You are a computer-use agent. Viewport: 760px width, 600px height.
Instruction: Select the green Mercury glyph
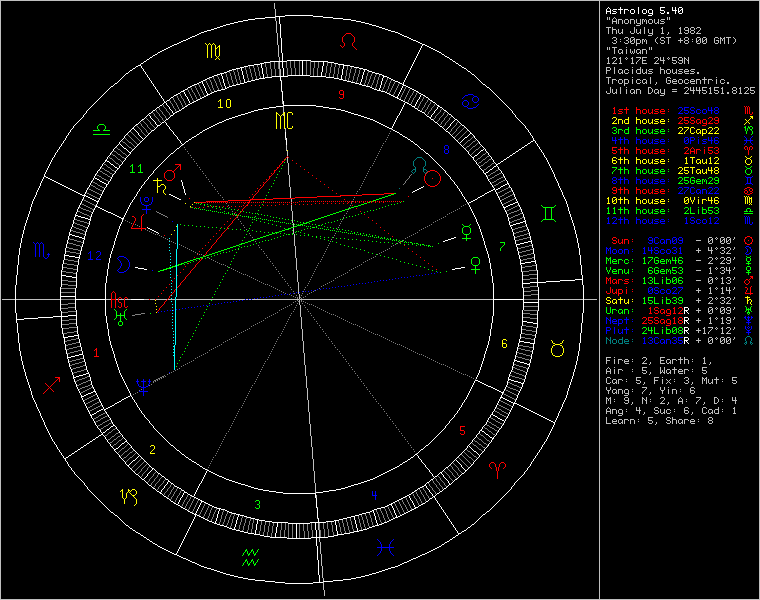click(x=468, y=232)
